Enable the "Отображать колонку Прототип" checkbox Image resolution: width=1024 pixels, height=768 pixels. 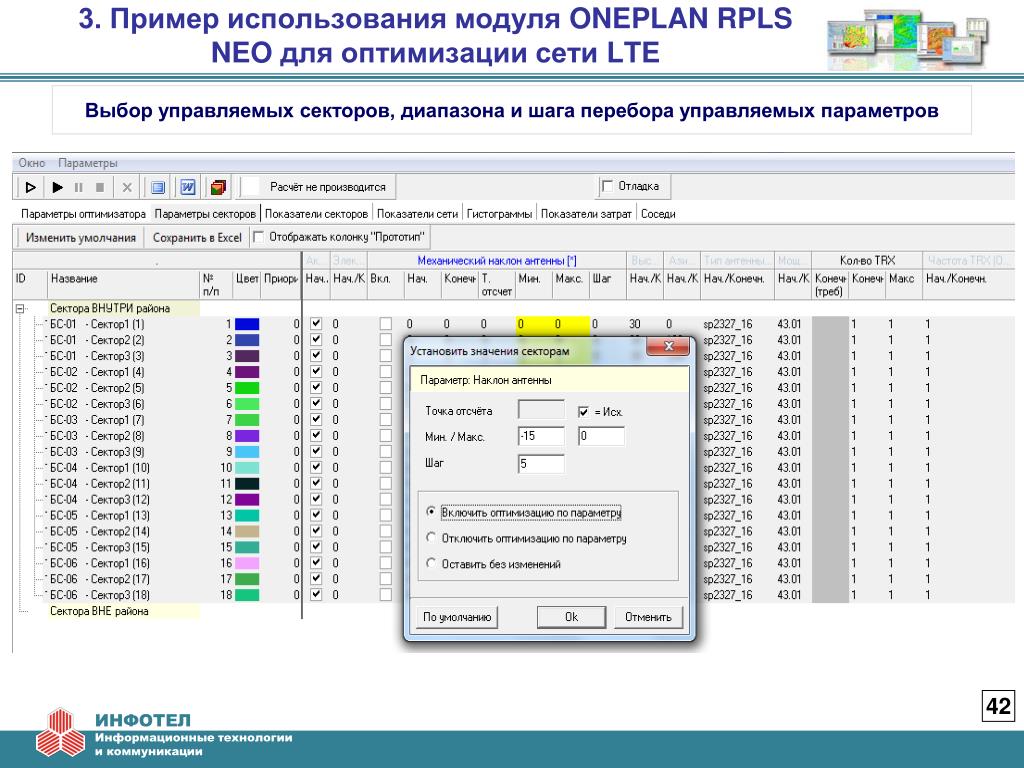point(258,236)
